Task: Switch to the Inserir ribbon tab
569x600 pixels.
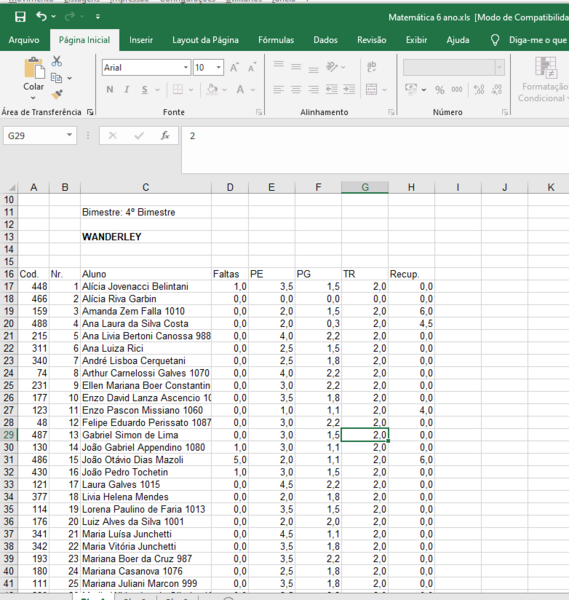Action: (141, 40)
